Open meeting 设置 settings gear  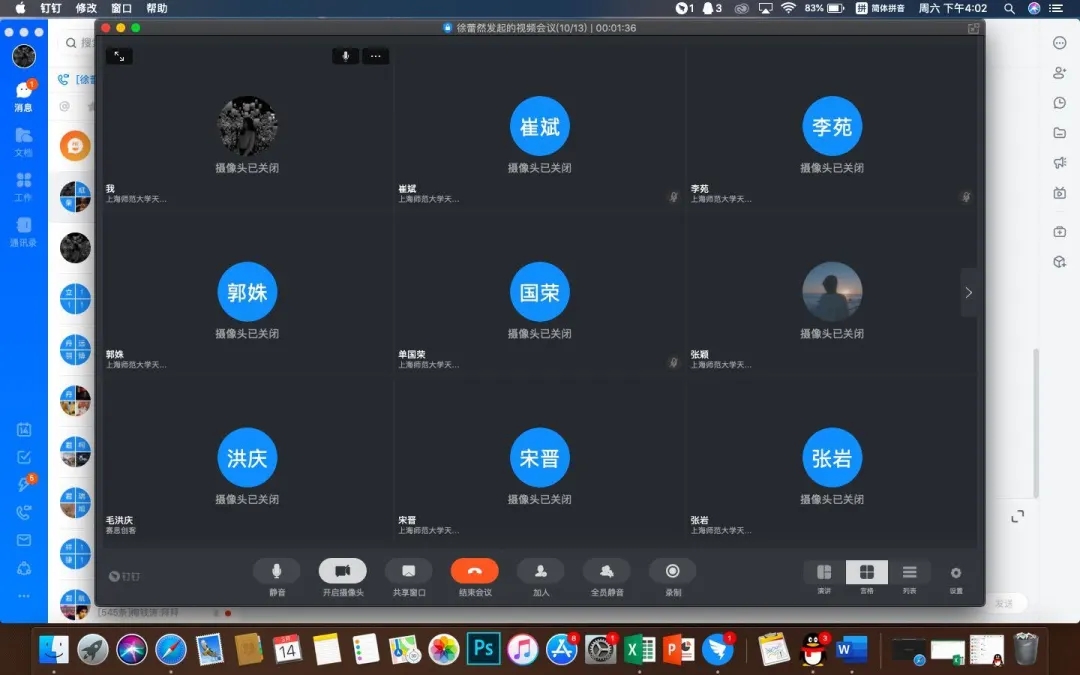tap(956, 573)
